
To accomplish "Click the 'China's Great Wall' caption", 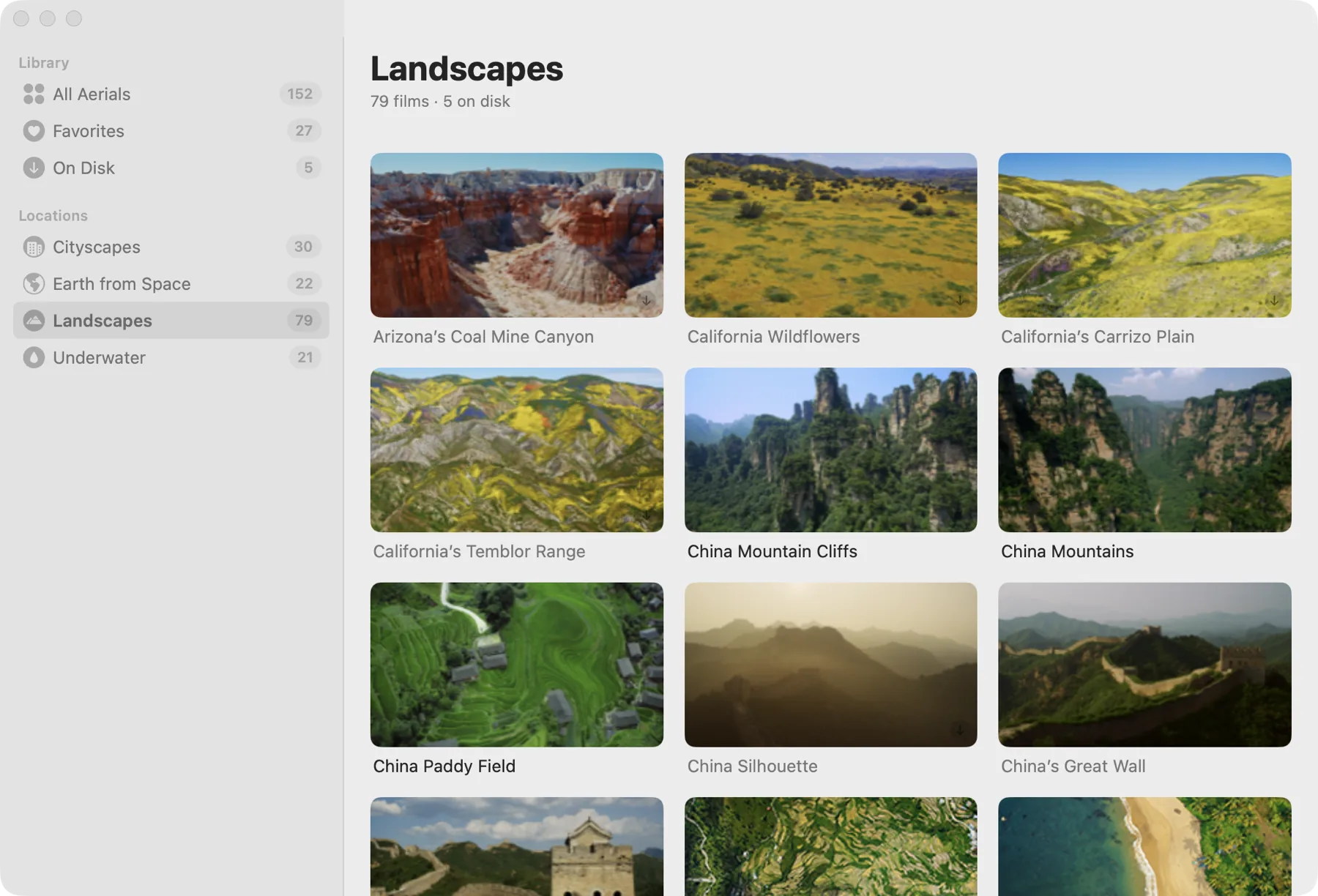I will 1073,766.
